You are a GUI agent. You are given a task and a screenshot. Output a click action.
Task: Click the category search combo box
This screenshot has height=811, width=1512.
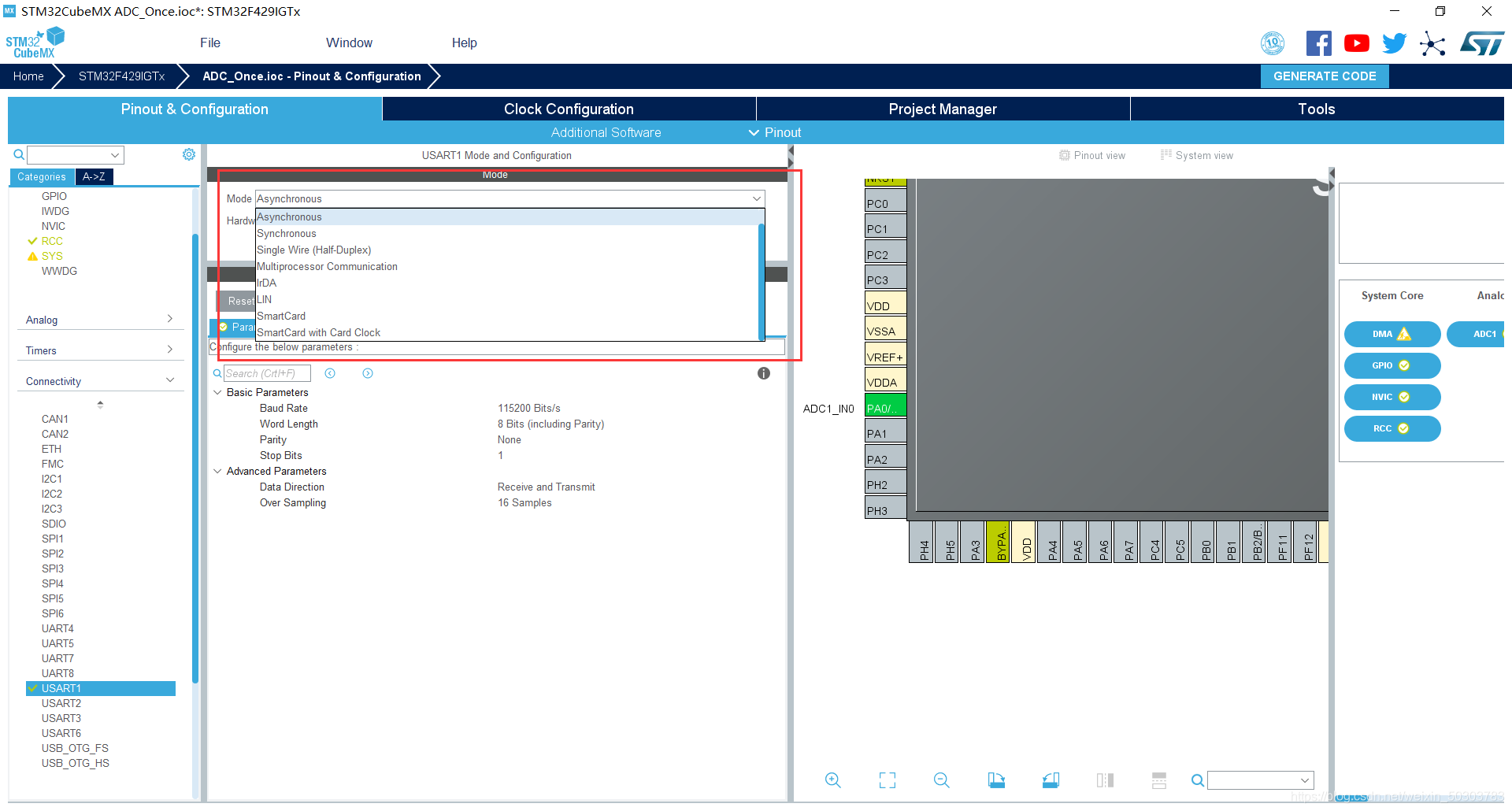click(76, 154)
